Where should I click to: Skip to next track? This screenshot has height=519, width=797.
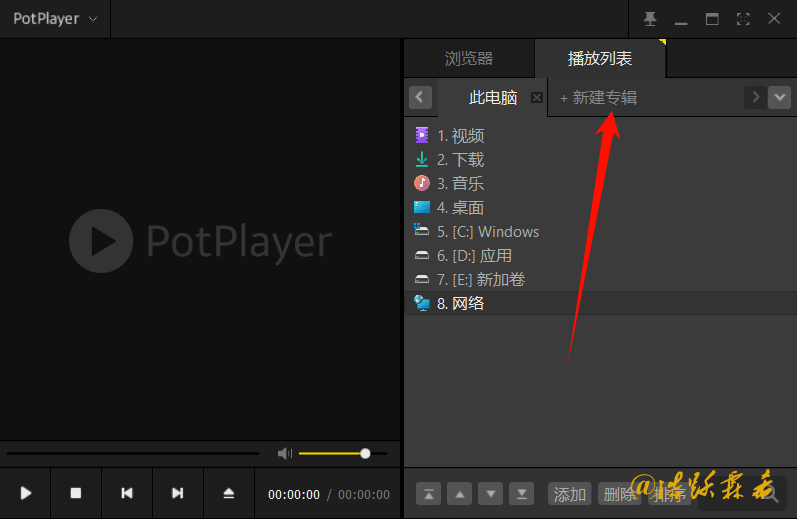point(177,493)
